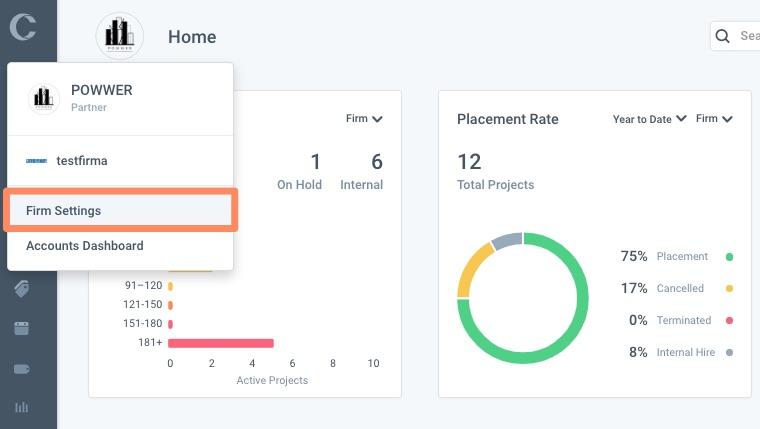Expand the Year to Date dropdown
Screen dimensions: 760x429
click(649, 119)
